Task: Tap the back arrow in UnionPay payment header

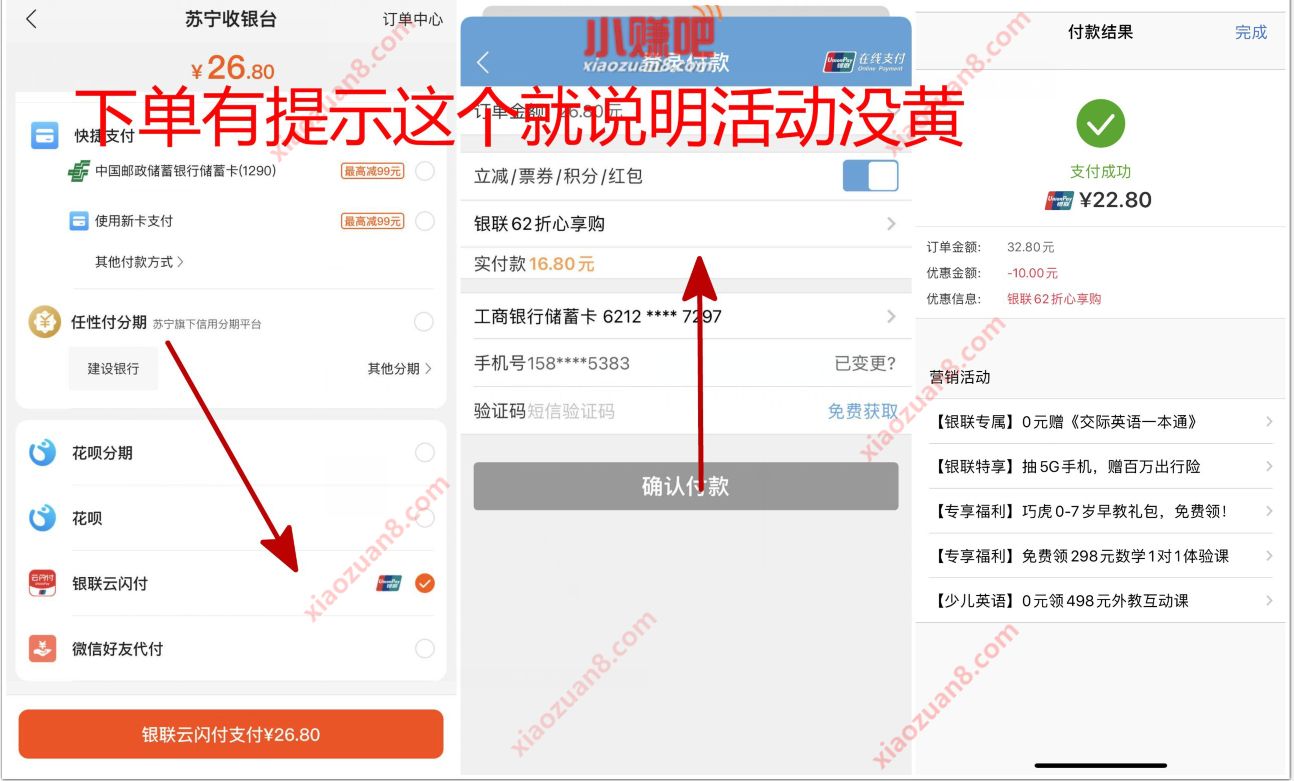Action: pos(483,62)
